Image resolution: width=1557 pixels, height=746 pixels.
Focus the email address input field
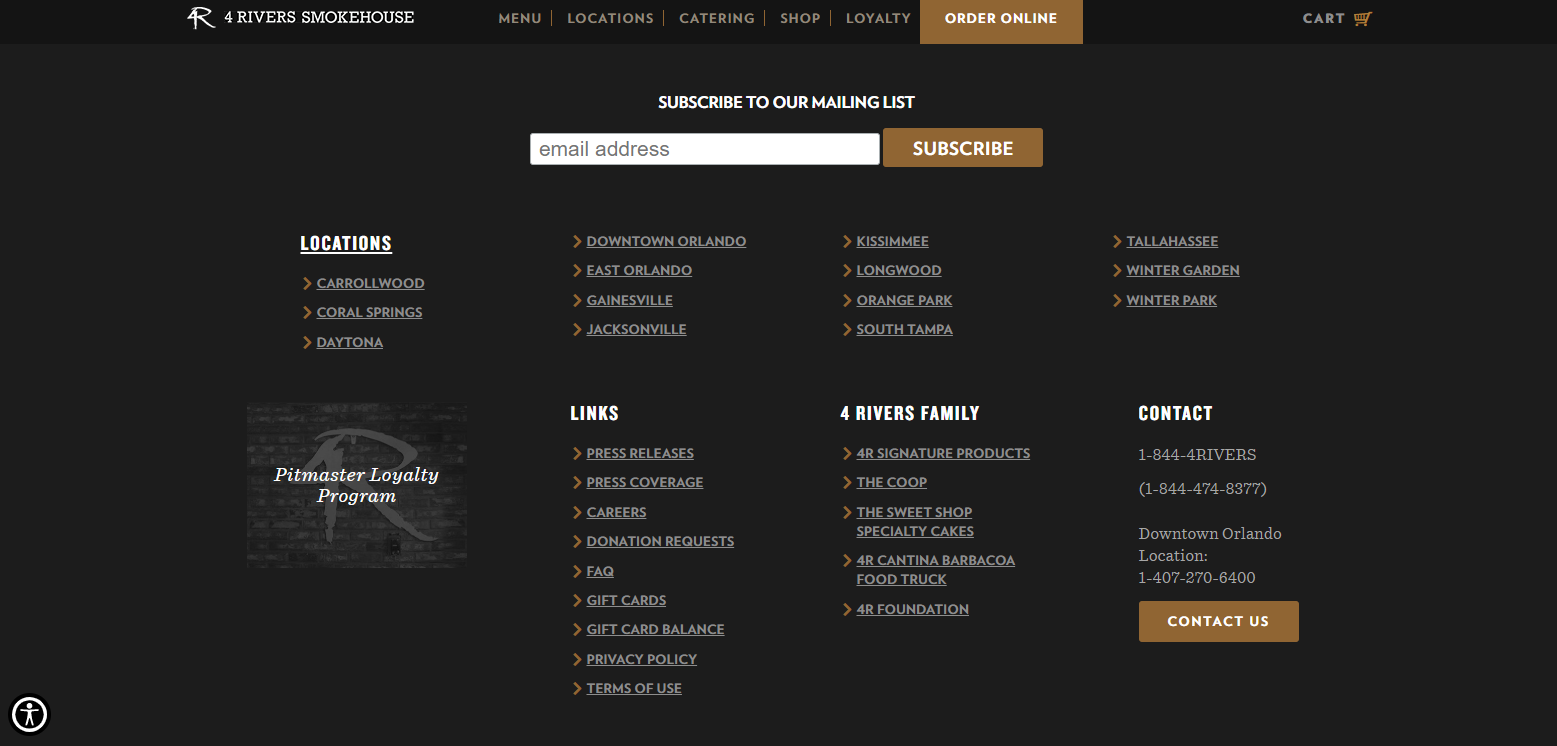(x=704, y=149)
